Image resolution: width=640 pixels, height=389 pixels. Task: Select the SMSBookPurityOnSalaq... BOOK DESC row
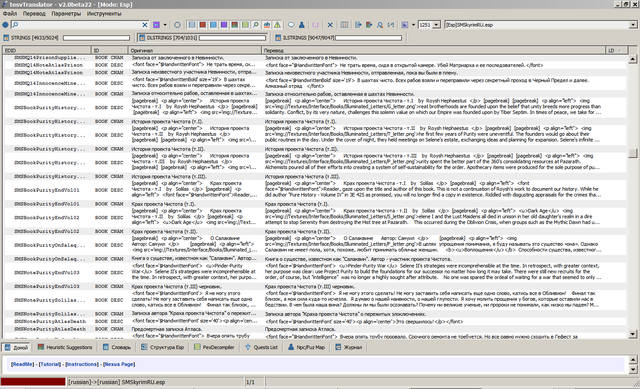[x=314, y=245]
